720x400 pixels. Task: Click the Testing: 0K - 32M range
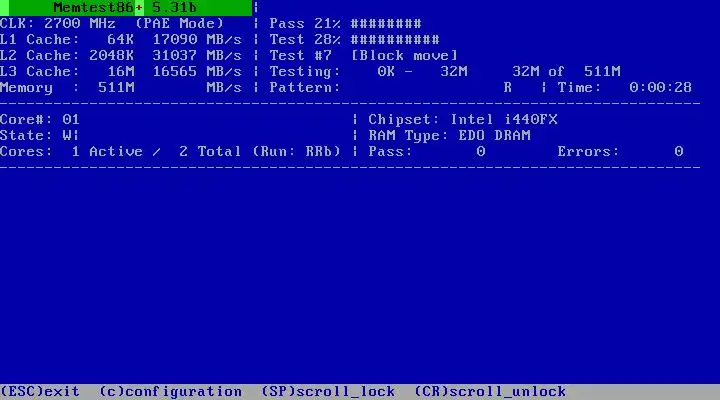pos(369,72)
